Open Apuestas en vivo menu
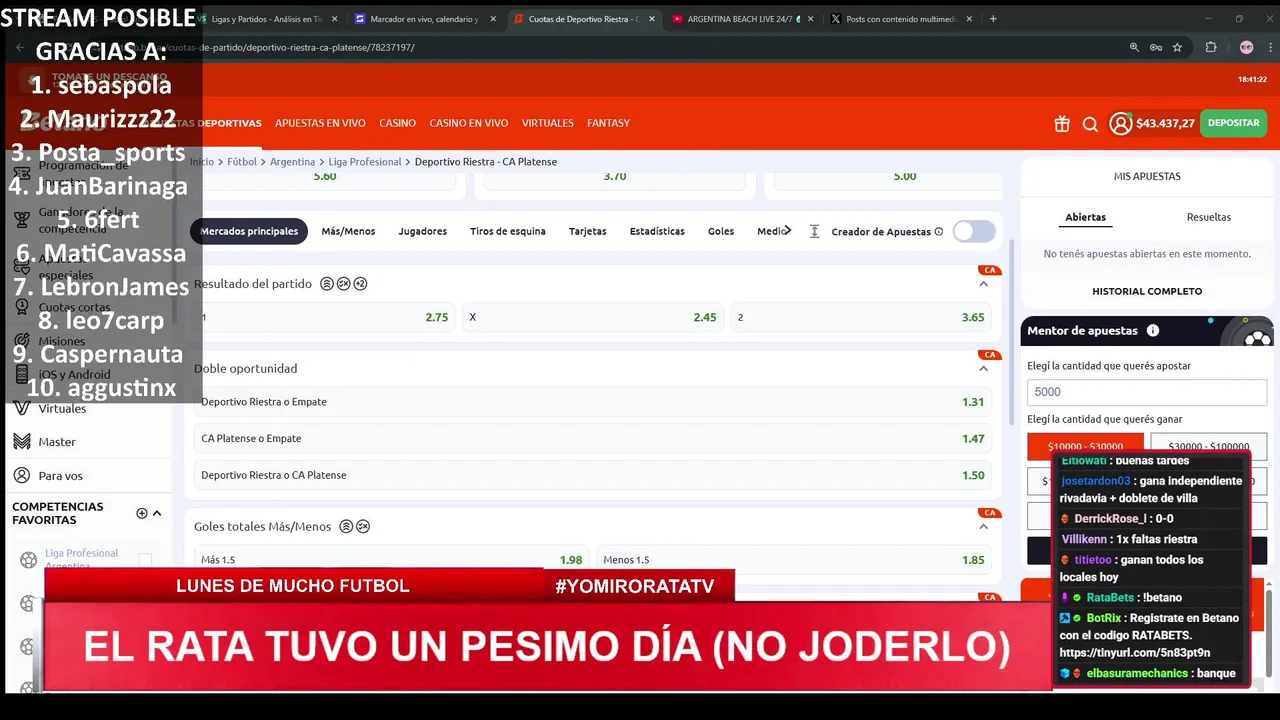 point(320,123)
